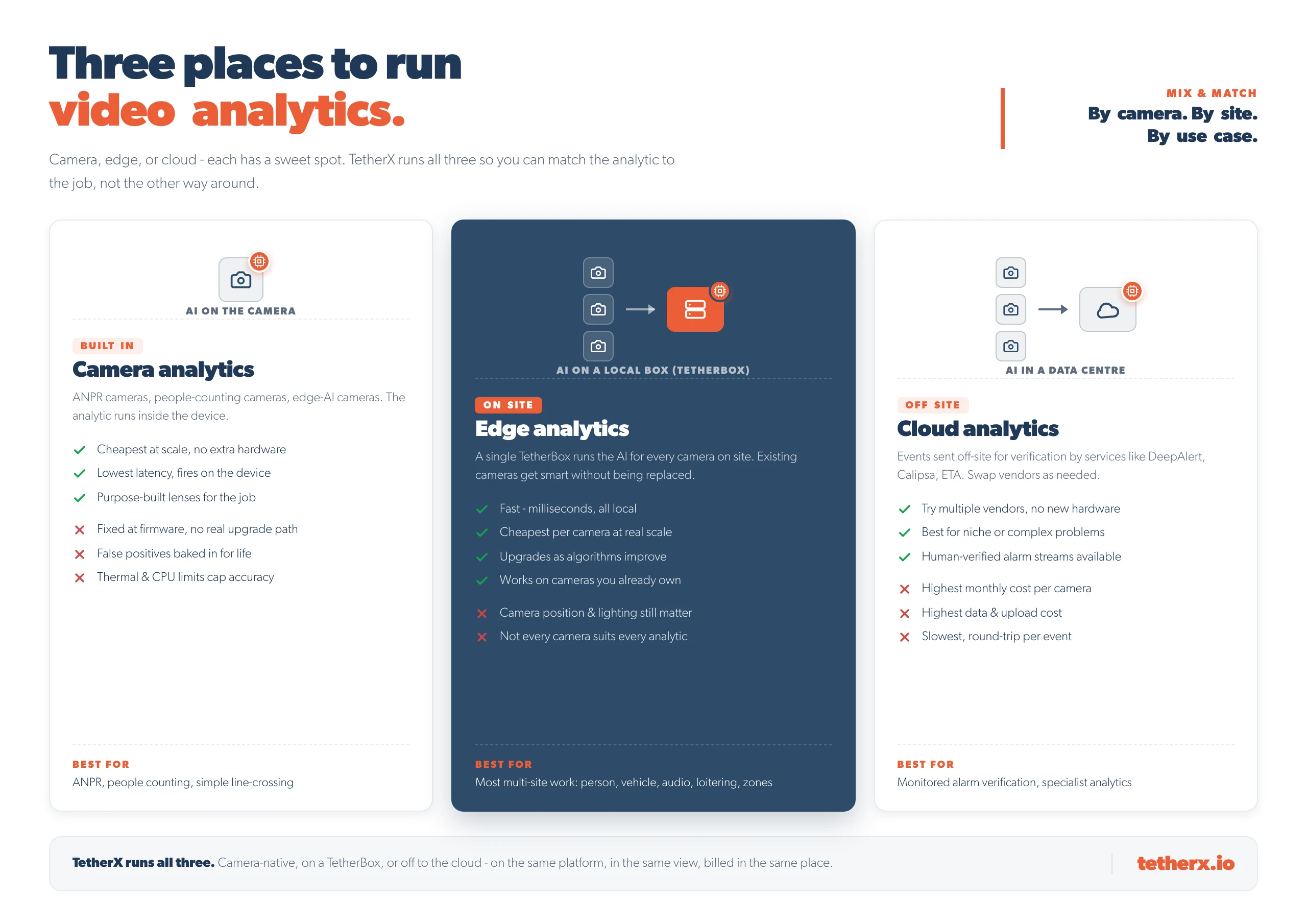Click the checkmark beside Lowest latency
This screenshot has height=924, width=1307.
pos(80,473)
